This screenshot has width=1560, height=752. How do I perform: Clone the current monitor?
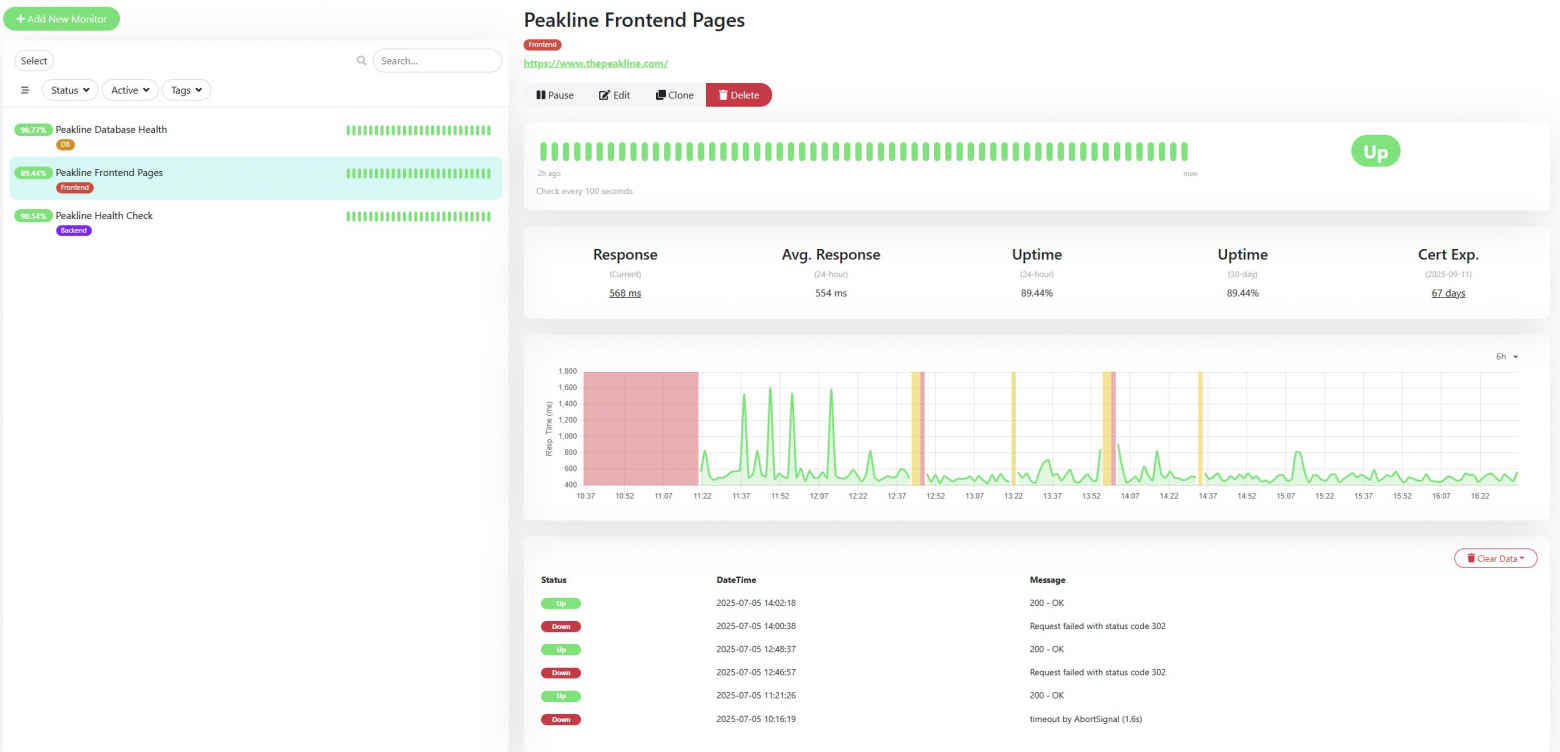click(674, 95)
